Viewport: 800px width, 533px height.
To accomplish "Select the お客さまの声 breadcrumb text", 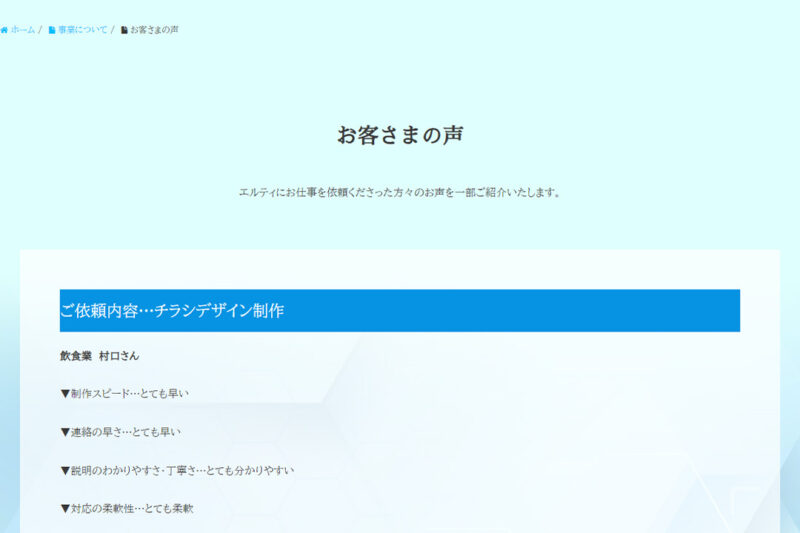I will coord(155,30).
